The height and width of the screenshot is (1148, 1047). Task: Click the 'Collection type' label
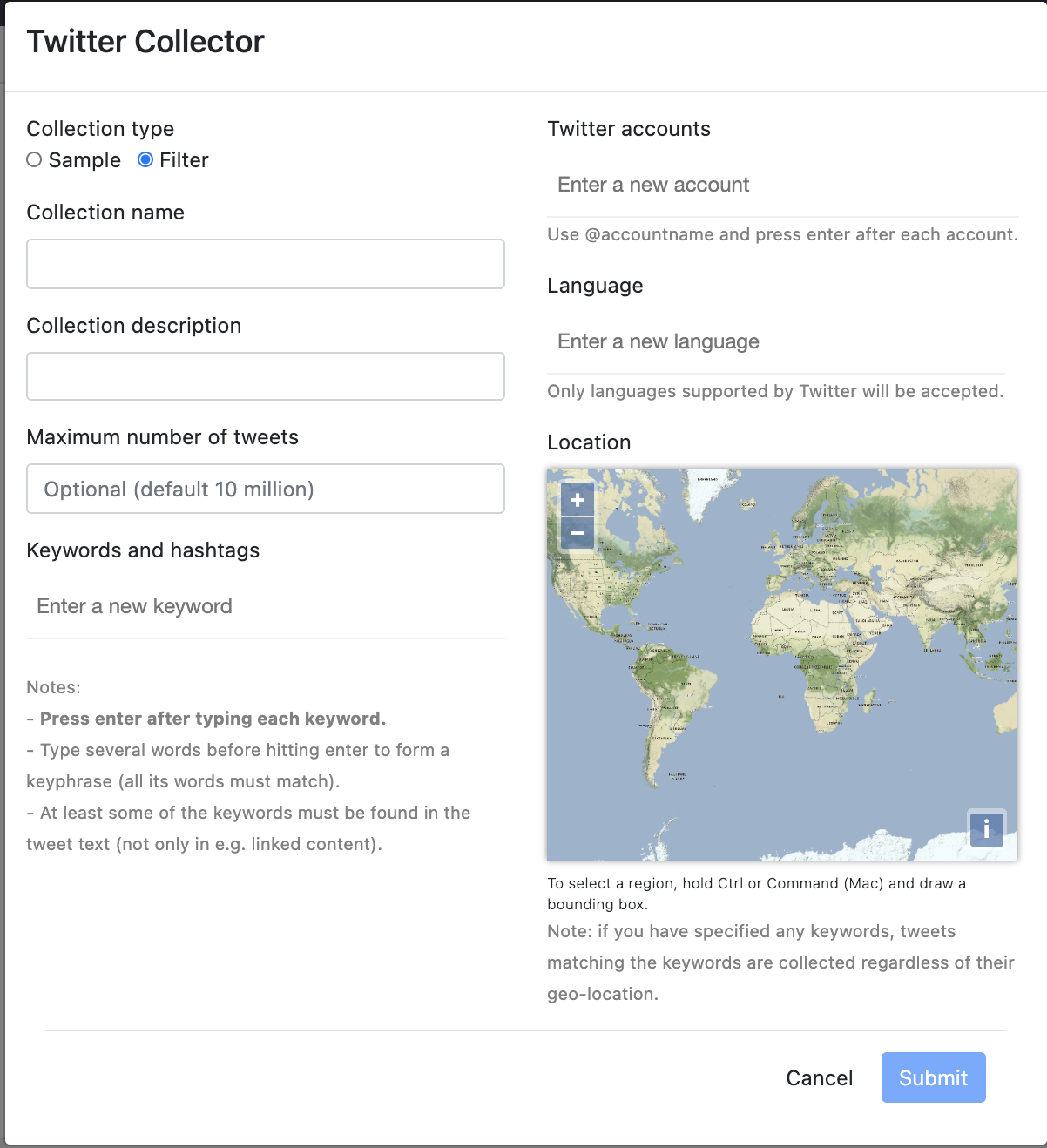(x=100, y=129)
